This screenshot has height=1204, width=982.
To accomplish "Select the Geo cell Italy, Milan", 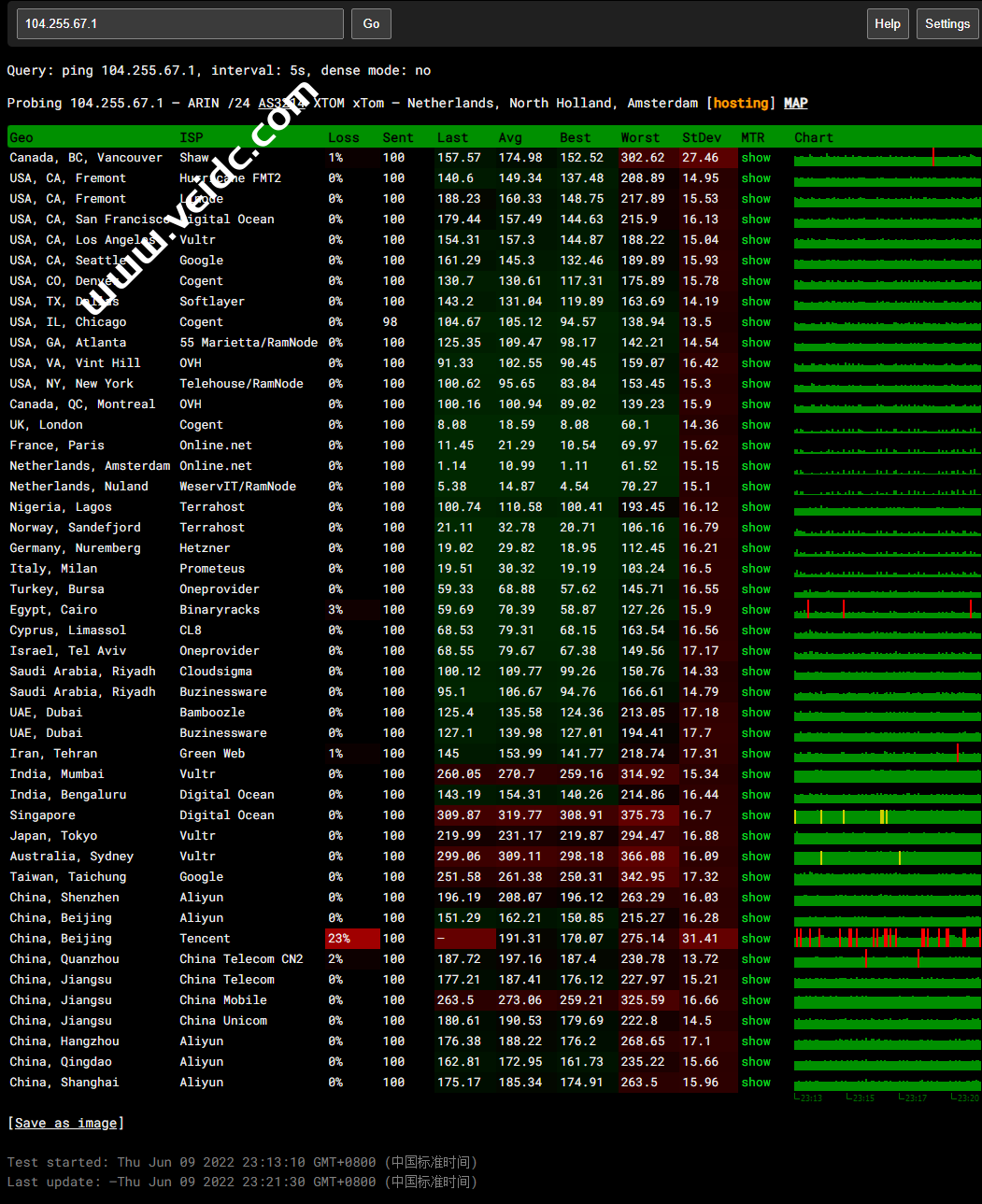I will (x=53, y=569).
